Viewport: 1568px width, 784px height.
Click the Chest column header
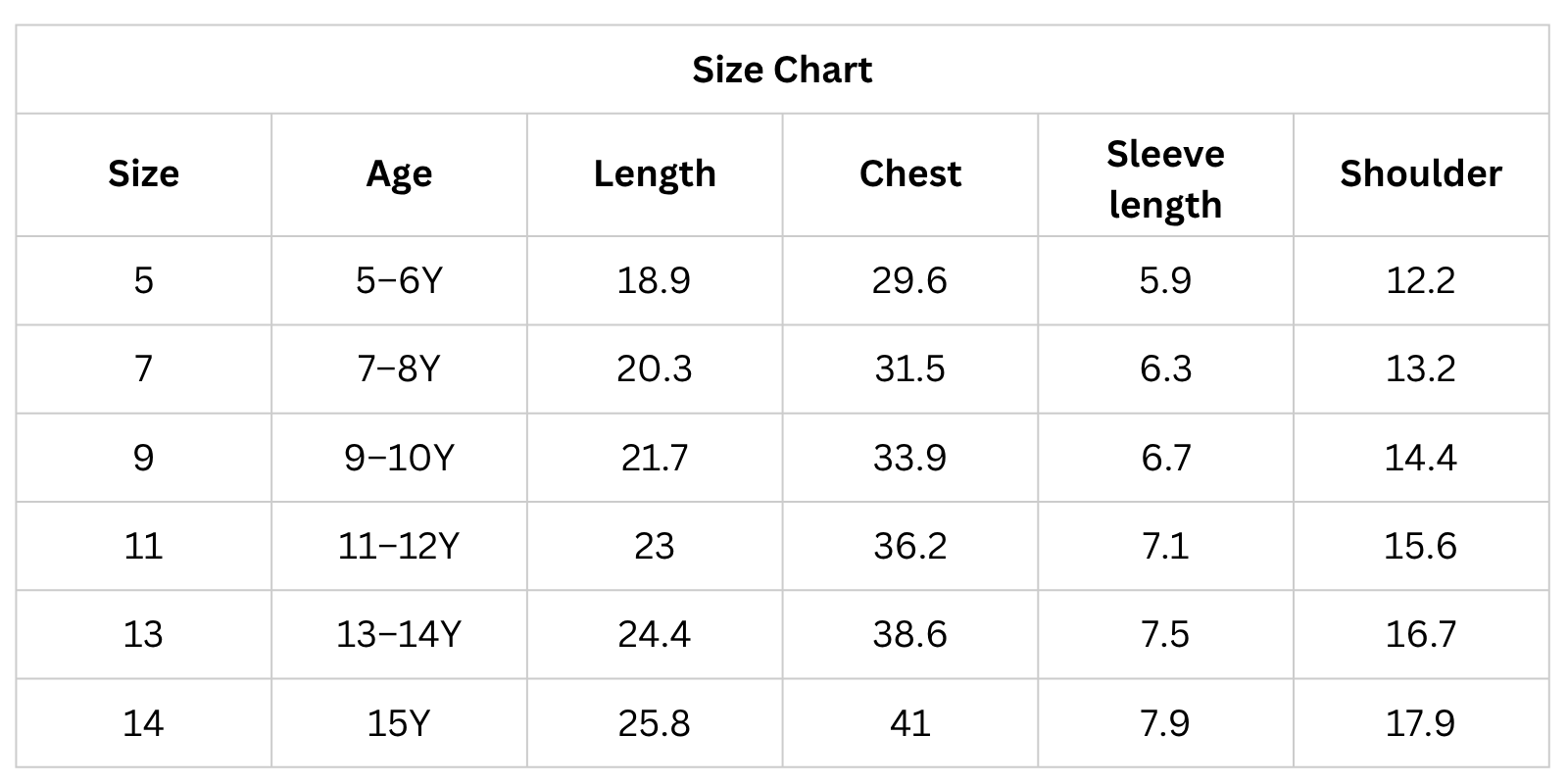909,173
